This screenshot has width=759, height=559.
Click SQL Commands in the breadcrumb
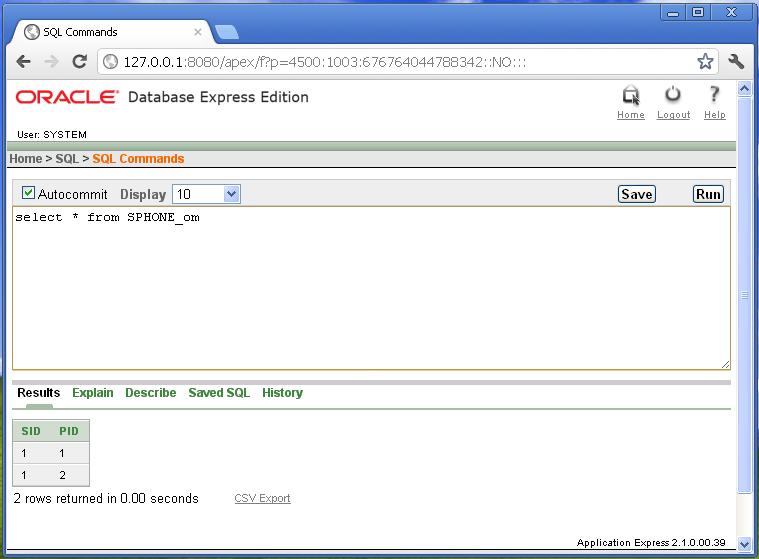coord(138,159)
